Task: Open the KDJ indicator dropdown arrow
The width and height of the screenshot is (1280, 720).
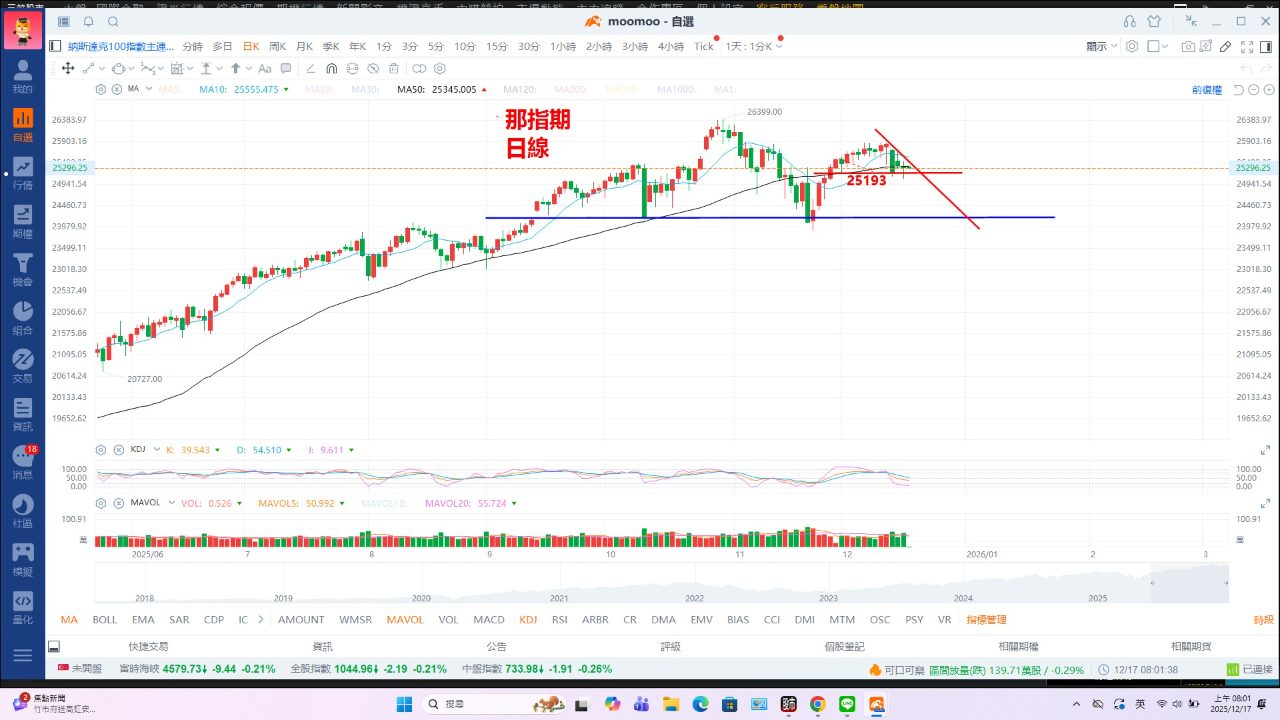Action: coord(150,450)
